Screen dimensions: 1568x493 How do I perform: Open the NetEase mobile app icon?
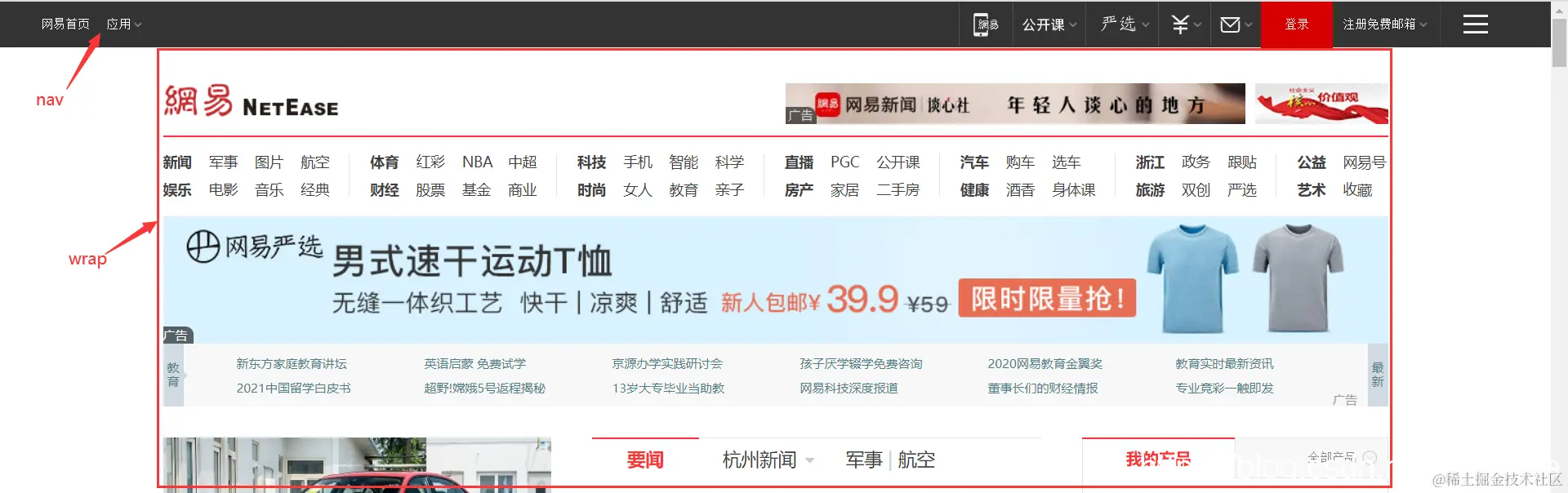pyautogui.click(x=986, y=24)
